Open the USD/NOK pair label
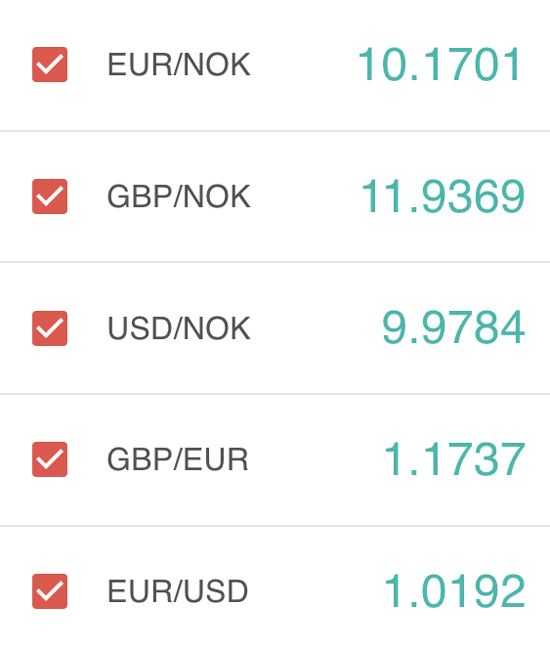Image resolution: width=550 pixels, height=650 pixels. [x=179, y=328]
